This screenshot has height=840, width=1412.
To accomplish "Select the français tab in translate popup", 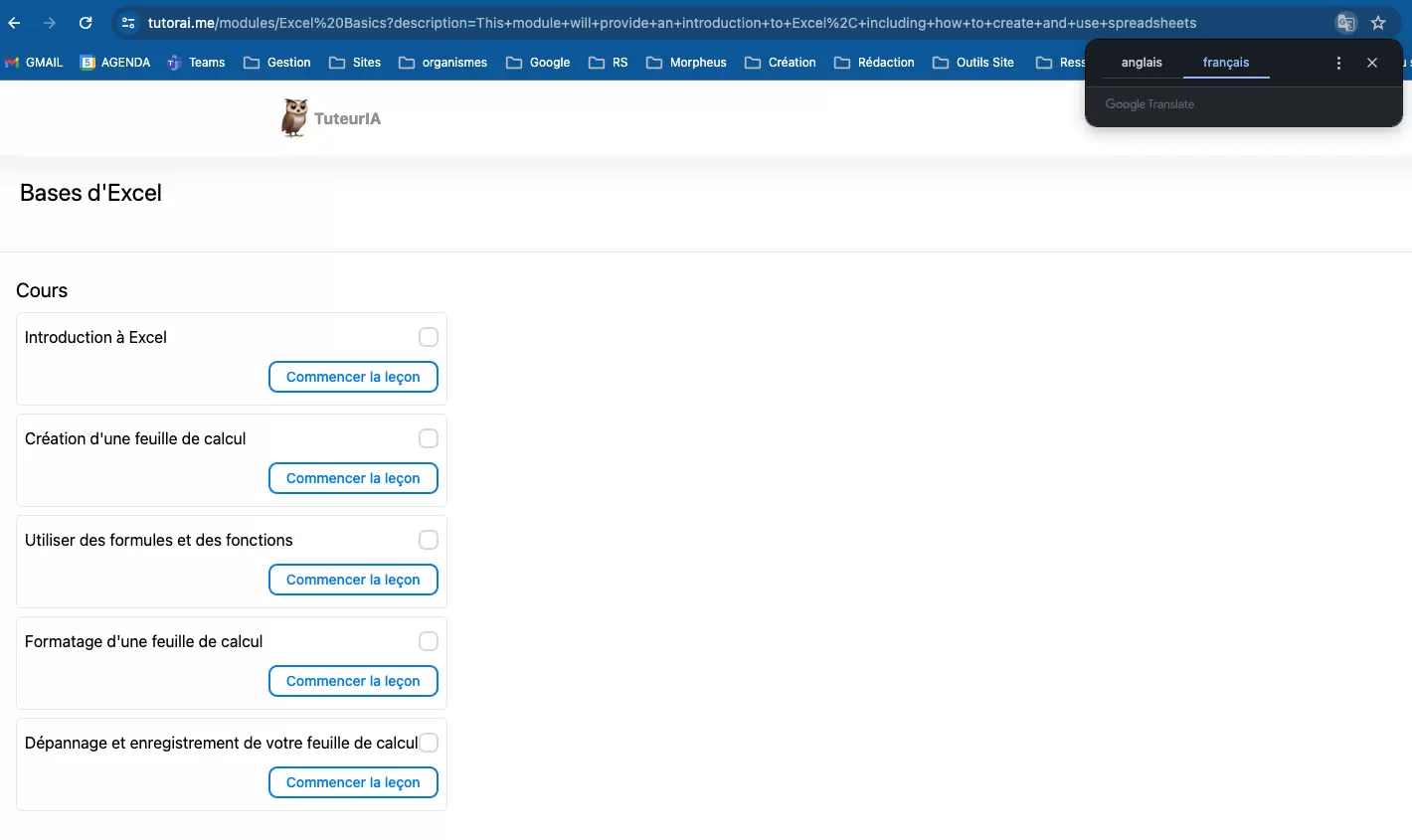I will pos(1226,63).
